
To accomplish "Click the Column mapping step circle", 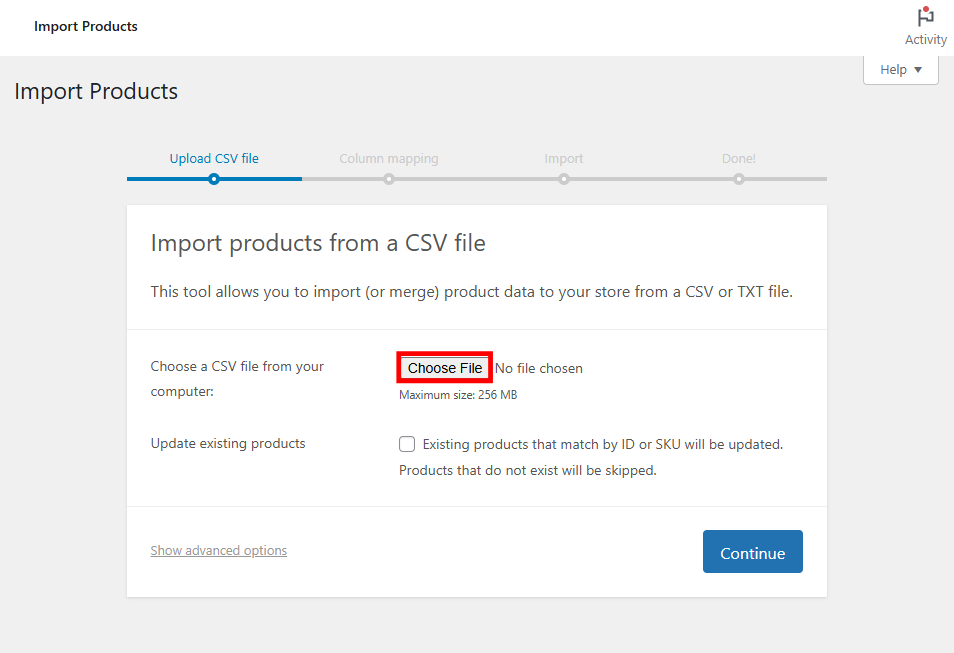I will [389, 179].
